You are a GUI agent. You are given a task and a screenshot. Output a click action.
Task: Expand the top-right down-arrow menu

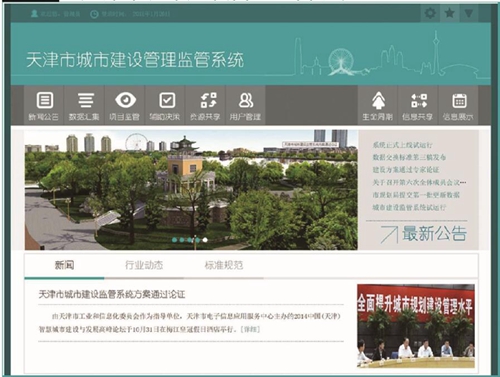tap(469, 13)
